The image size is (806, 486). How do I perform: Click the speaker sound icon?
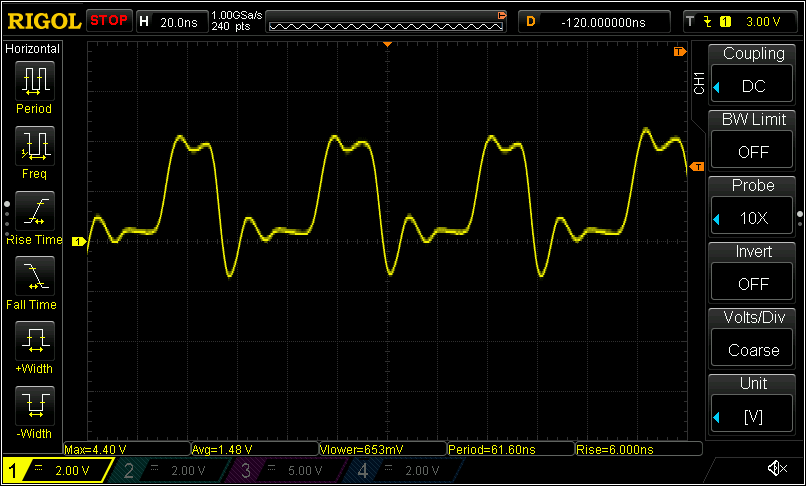tap(776, 468)
